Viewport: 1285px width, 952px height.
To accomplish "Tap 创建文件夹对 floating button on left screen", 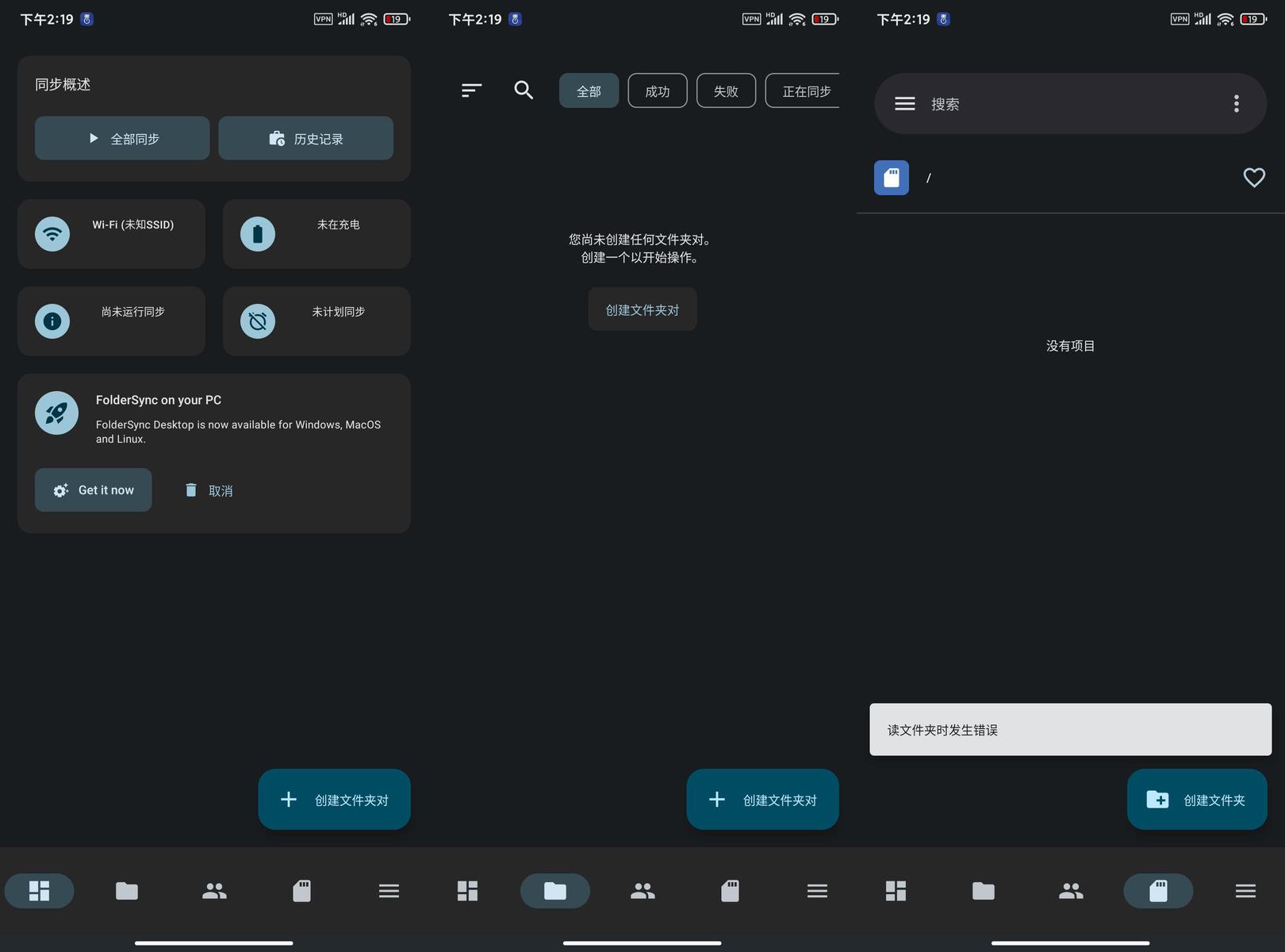I will tap(334, 800).
